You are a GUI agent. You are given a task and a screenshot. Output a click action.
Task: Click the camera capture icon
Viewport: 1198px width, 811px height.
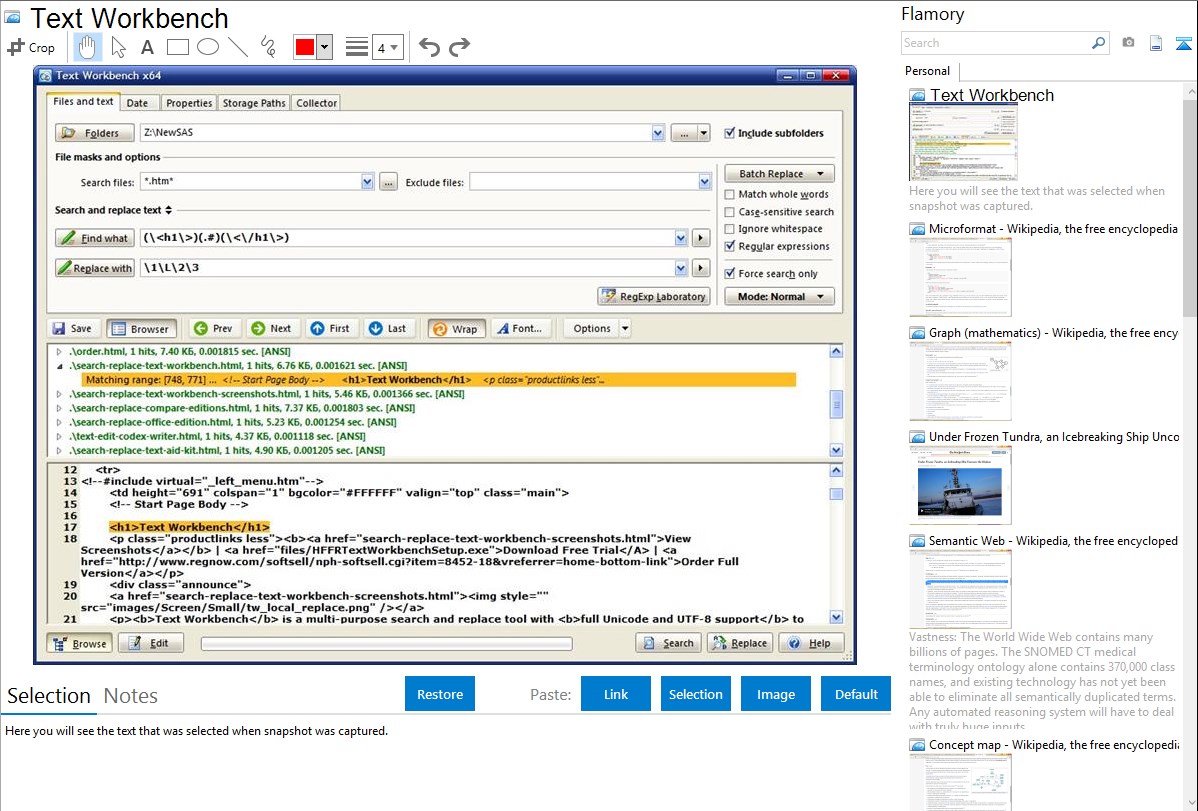click(x=1128, y=43)
